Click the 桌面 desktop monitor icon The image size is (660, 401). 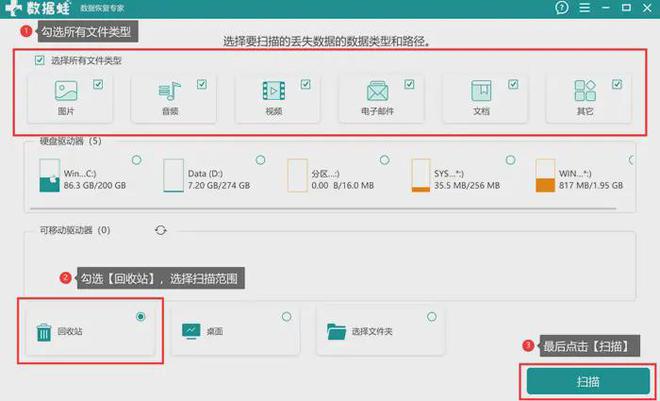191,331
